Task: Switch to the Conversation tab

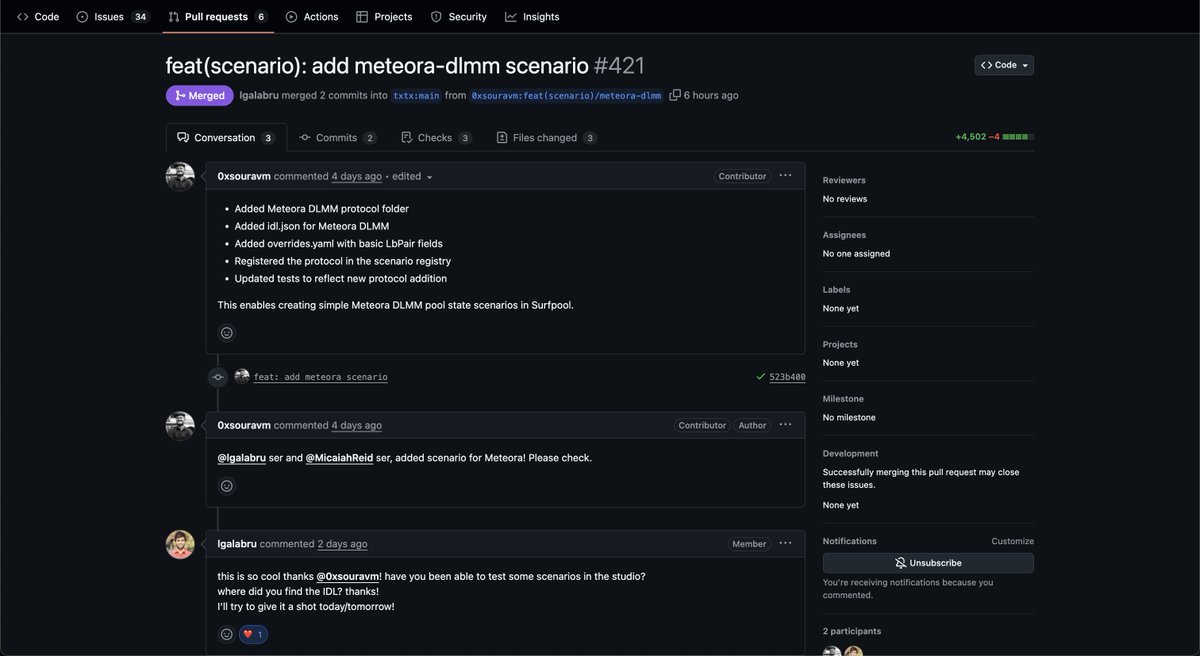Action: (226, 137)
